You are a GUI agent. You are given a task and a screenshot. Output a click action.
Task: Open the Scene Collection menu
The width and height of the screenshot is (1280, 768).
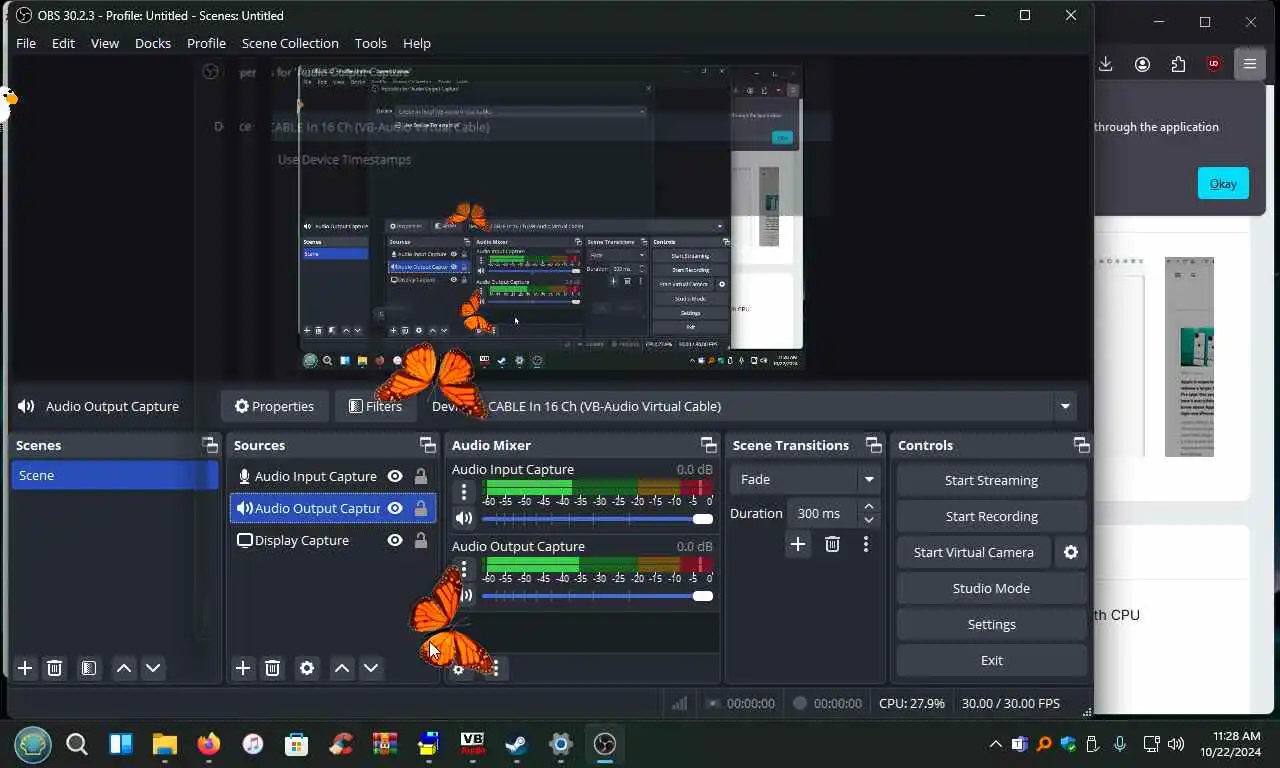pyautogui.click(x=290, y=43)
